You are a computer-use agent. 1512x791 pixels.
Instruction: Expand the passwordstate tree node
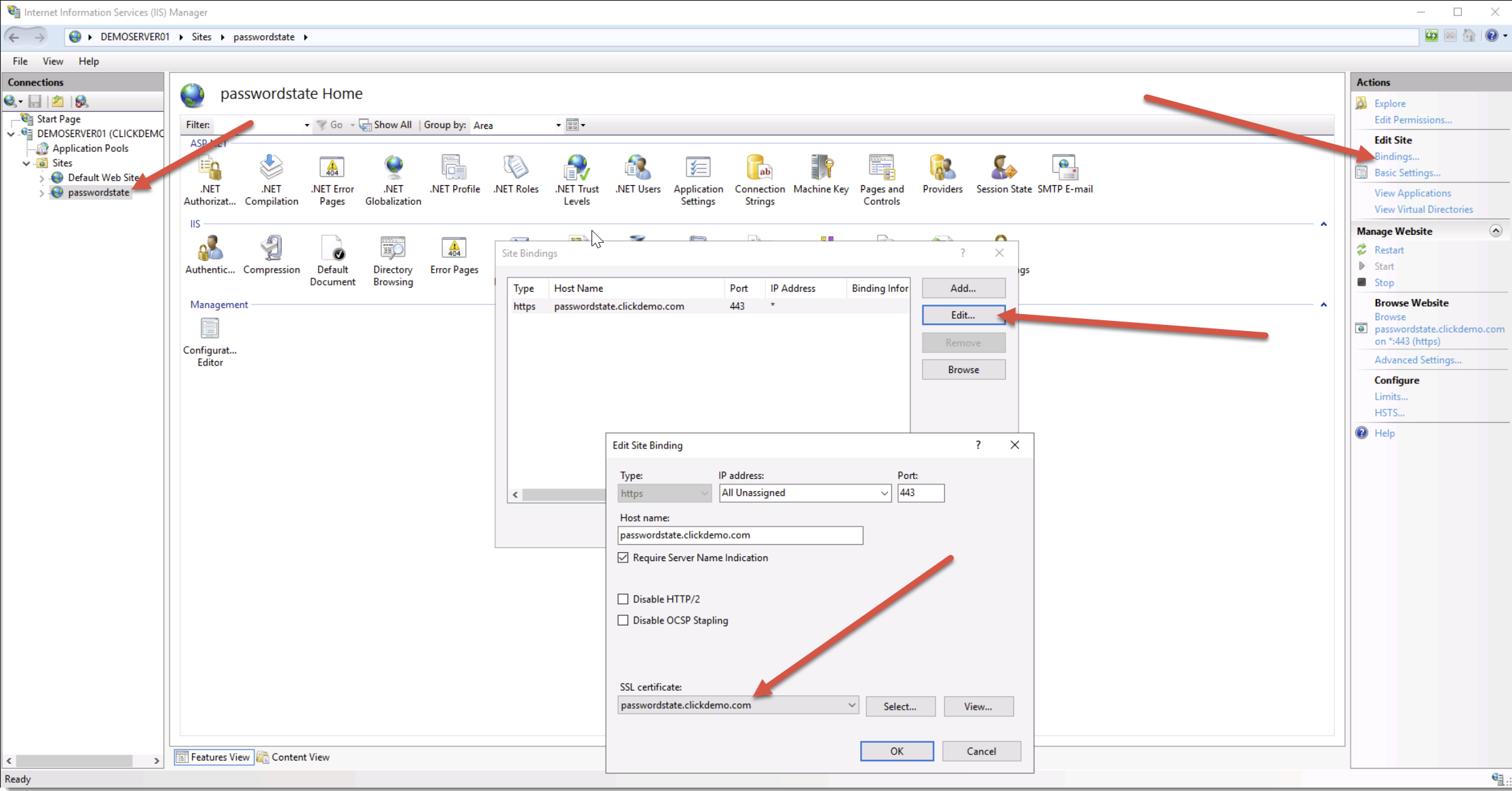click(41, 193)
